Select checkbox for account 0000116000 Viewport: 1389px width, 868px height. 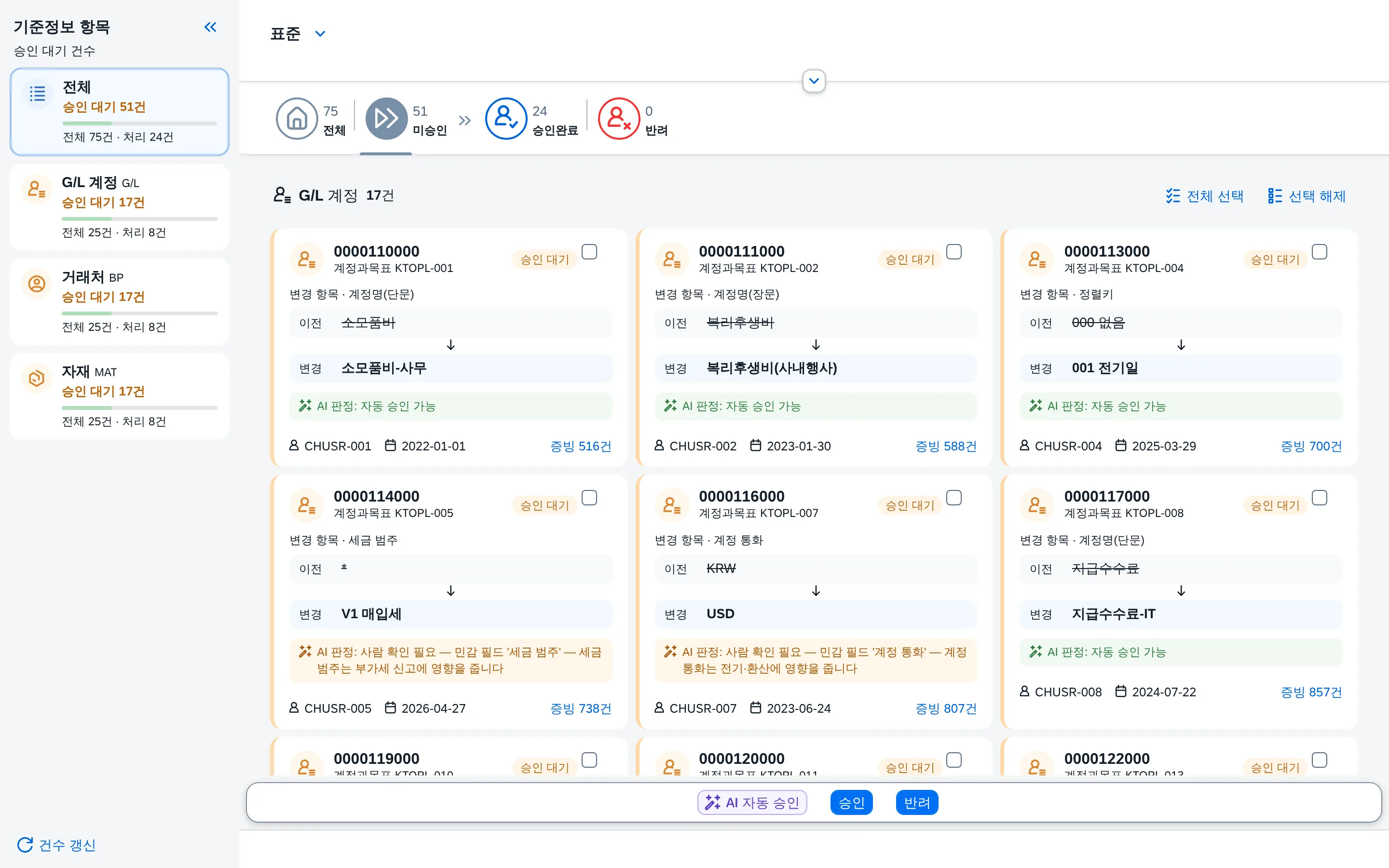click(954, 498)
